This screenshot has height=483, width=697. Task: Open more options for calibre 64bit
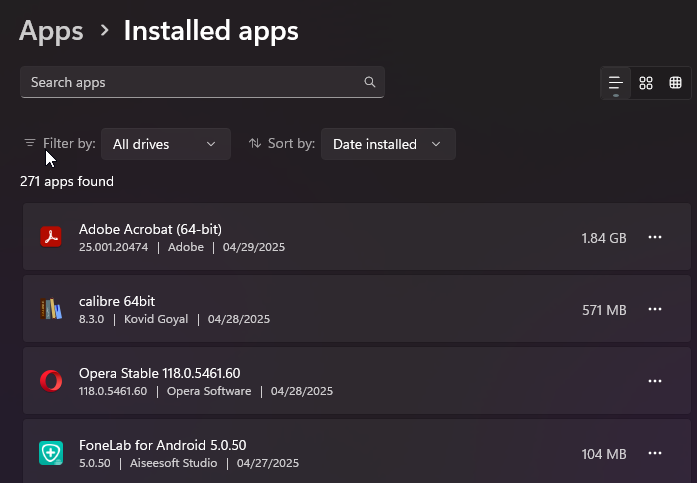coord(654,309)
